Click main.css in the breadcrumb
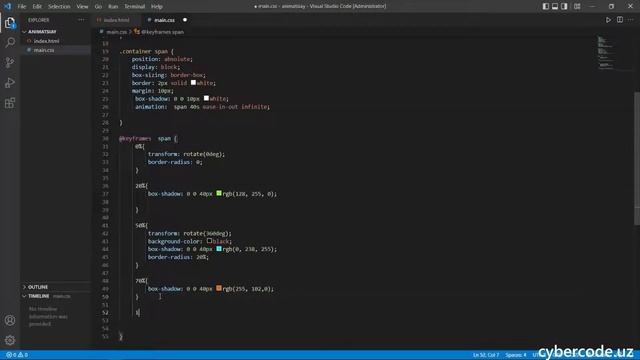The height and width of the screenshot is (360, 640). [116, 32]
